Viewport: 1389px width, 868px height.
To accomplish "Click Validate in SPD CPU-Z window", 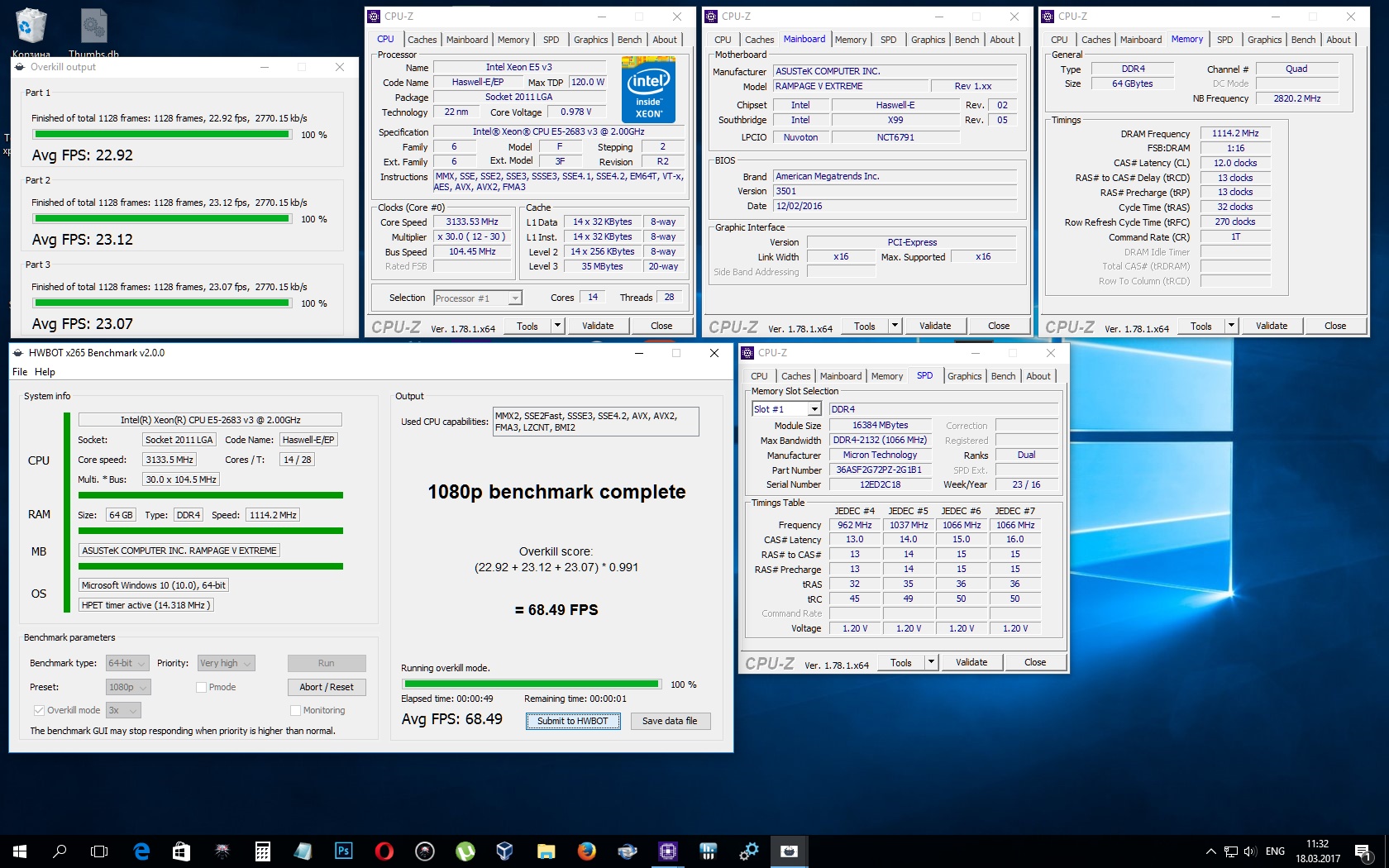I will pos(971,662).
